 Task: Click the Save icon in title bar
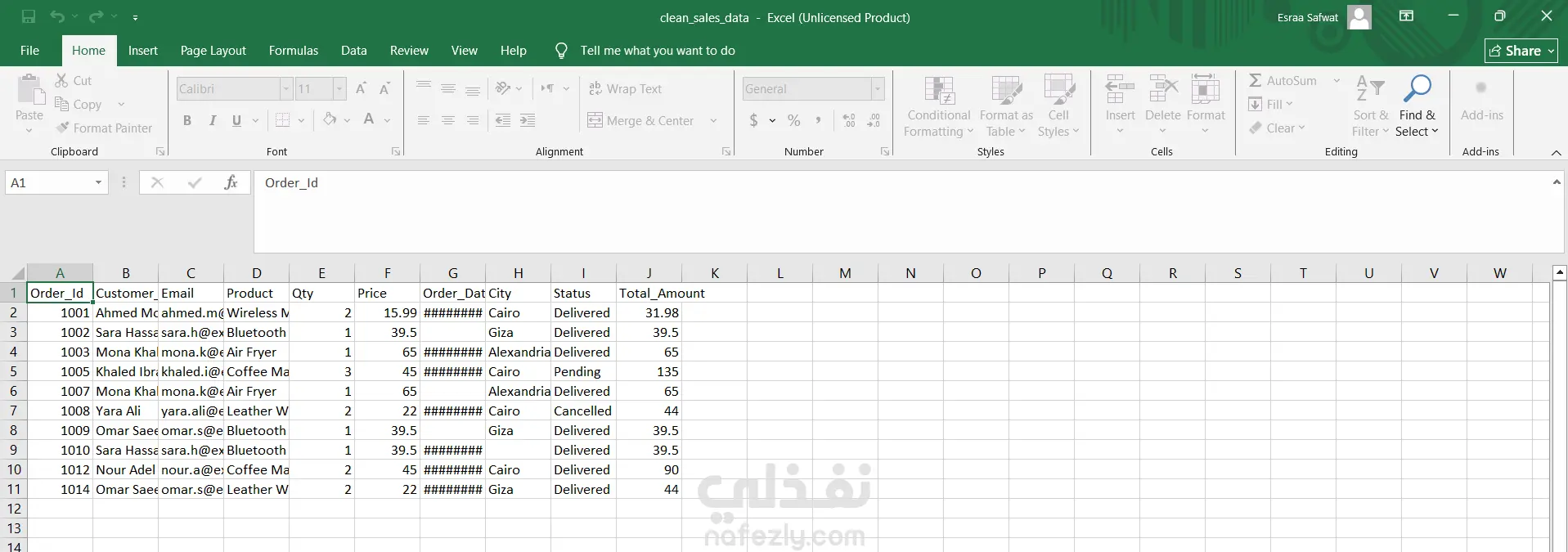click(x=29, y=16)
